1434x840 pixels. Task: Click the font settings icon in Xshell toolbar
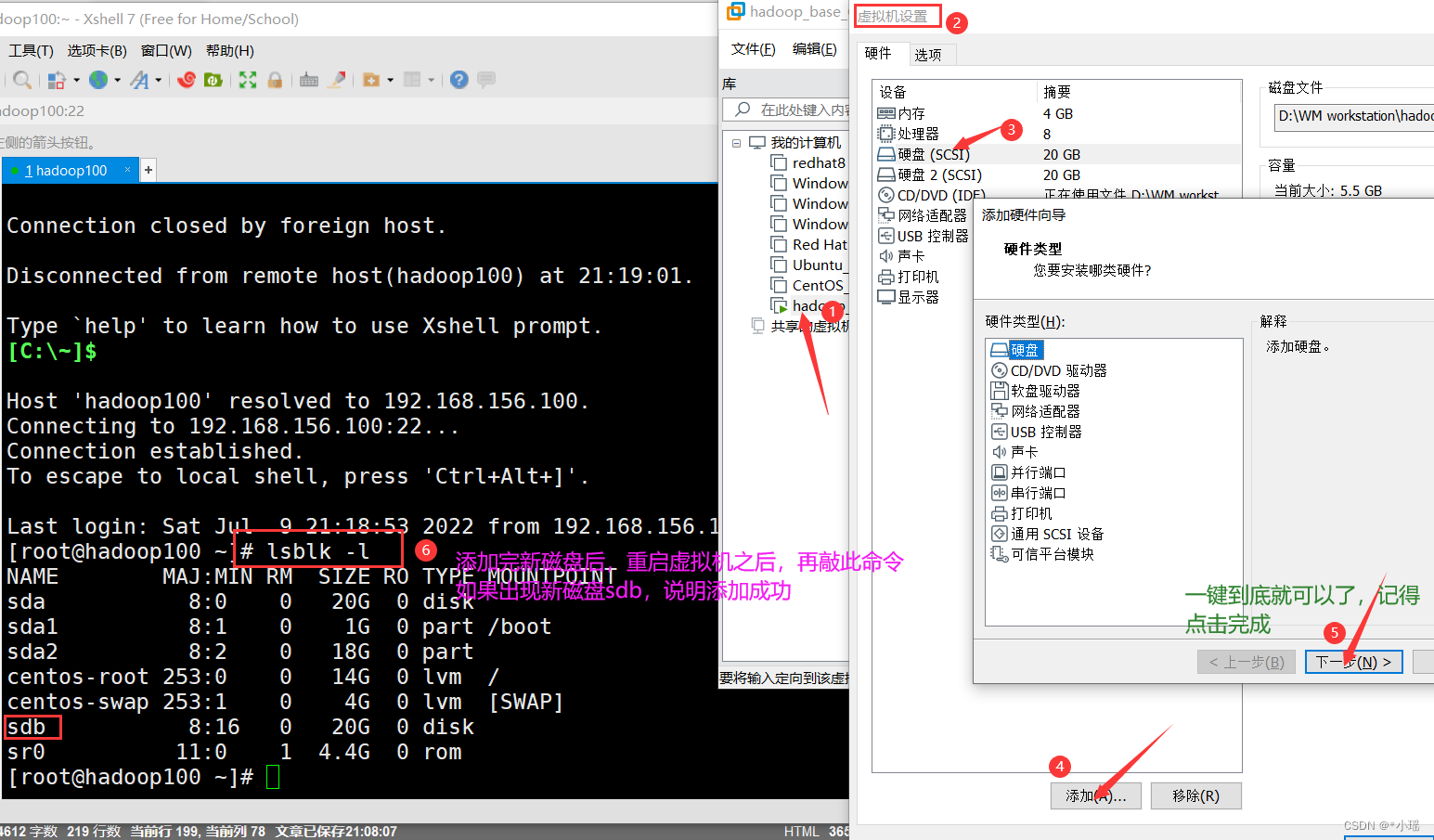click(x=139, y=80)
